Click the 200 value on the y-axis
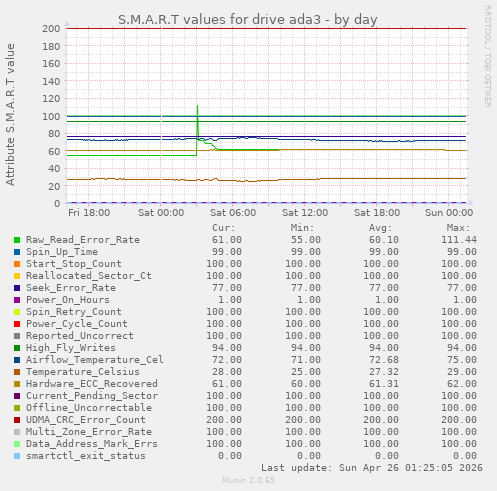Viewport: 497px width, 491px height. coord(51,29)
